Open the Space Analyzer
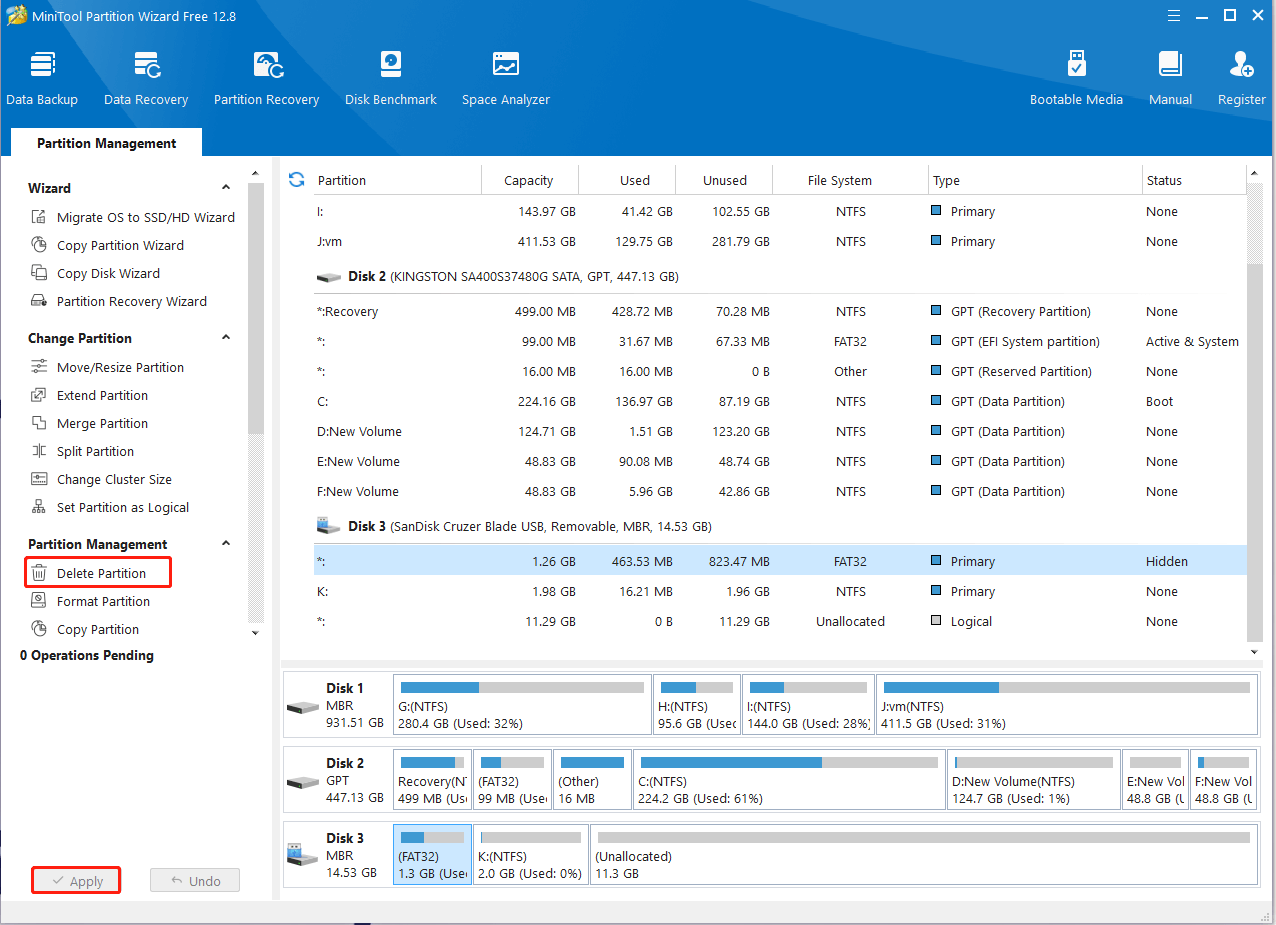 [x=506, y=78]
